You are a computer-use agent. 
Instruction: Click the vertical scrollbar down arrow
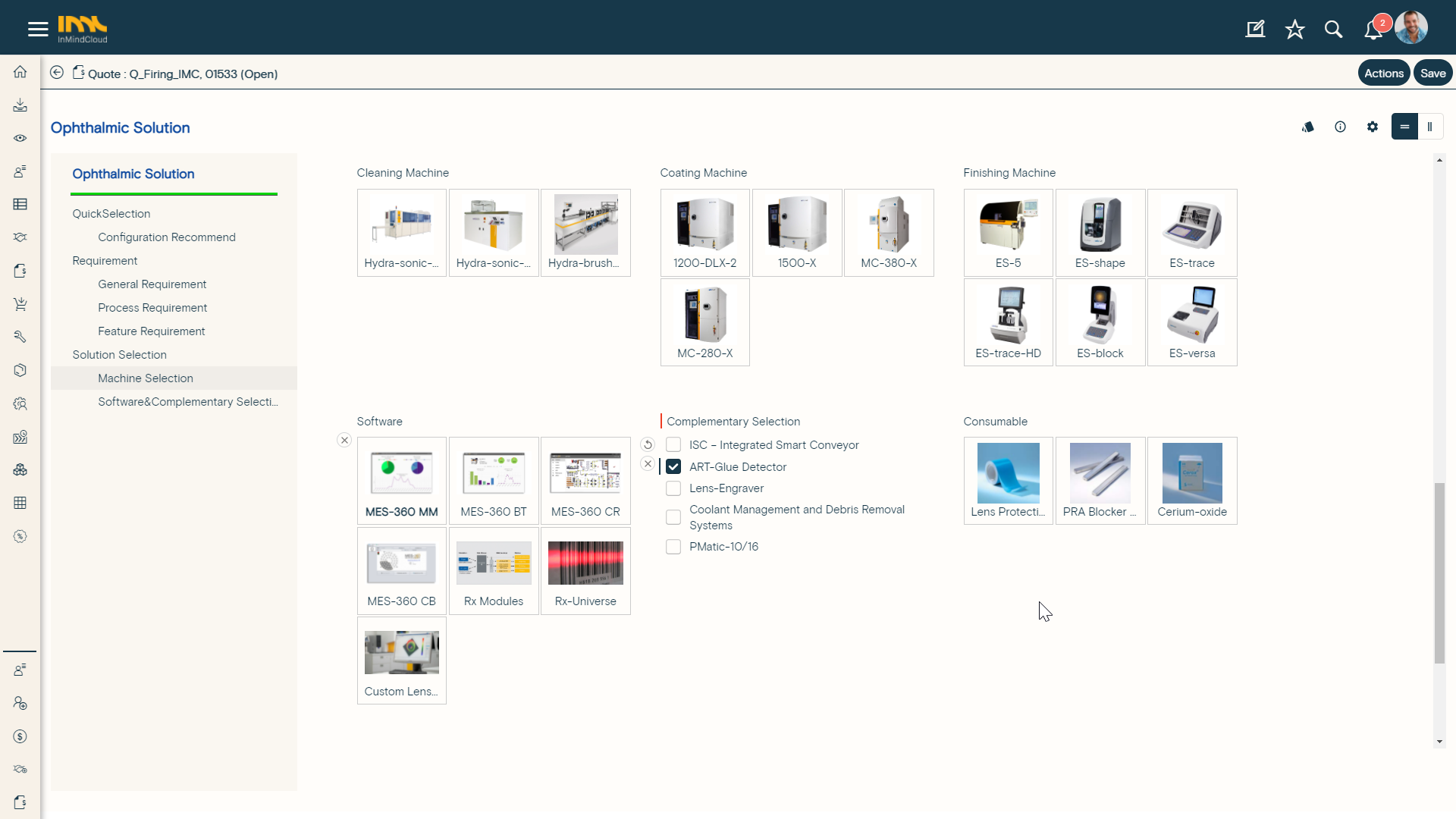[x=1439, y=742]
